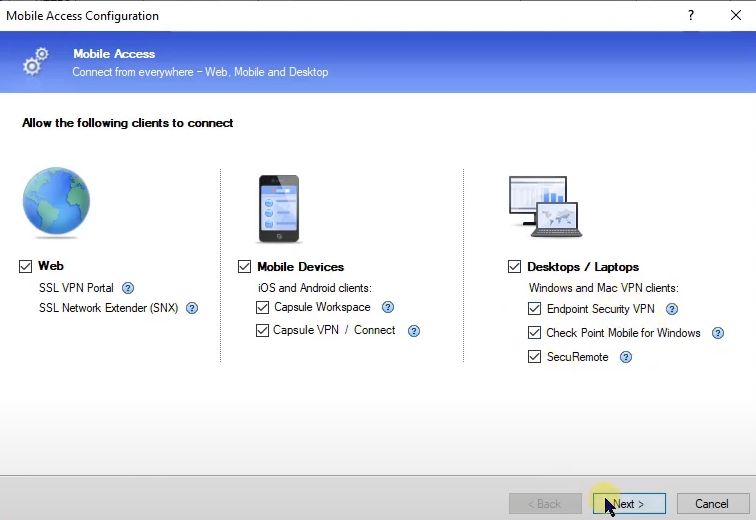Click the SSL VPN Portal label

[76, 288]
